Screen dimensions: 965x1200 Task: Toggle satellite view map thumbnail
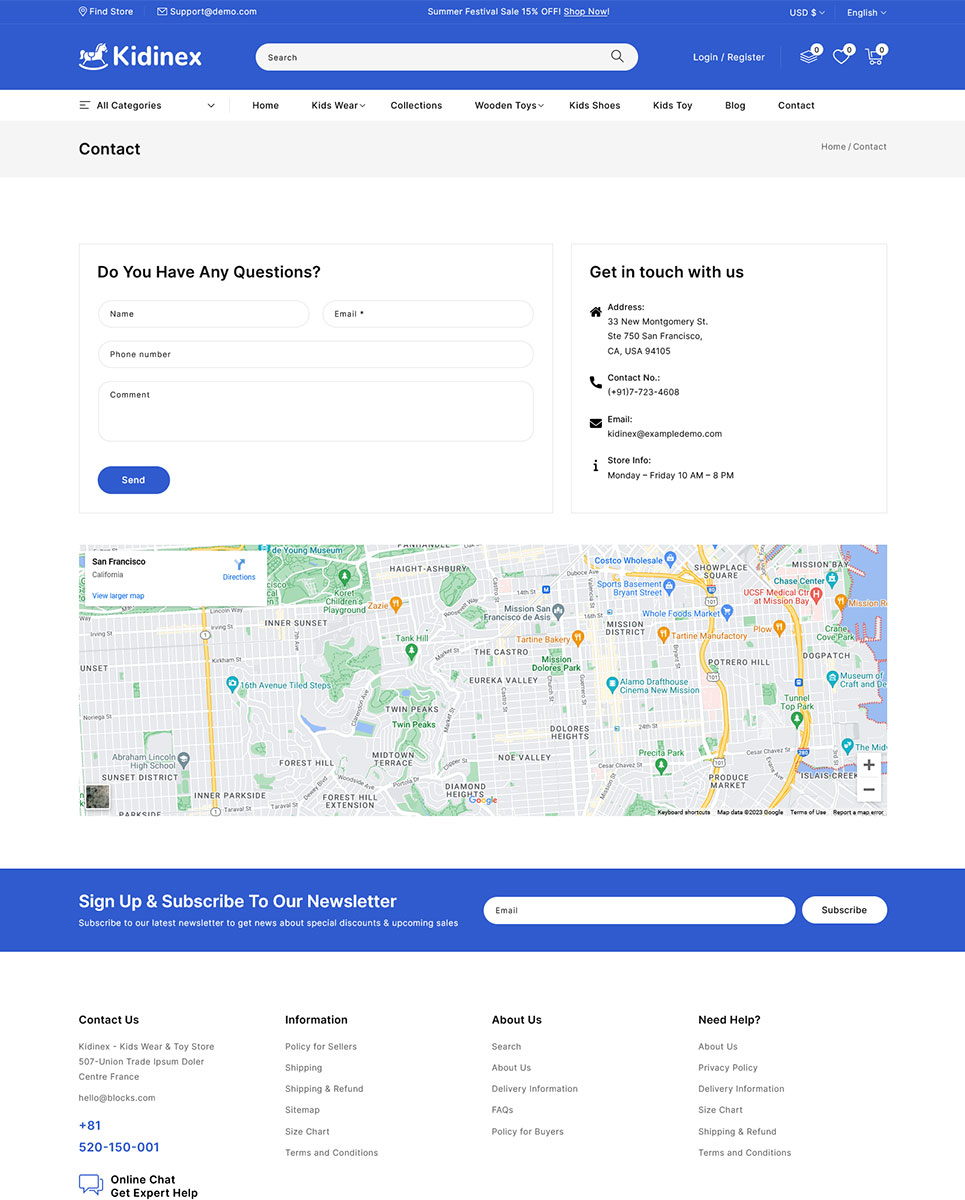pyautogui.click(x=97, y=797)
